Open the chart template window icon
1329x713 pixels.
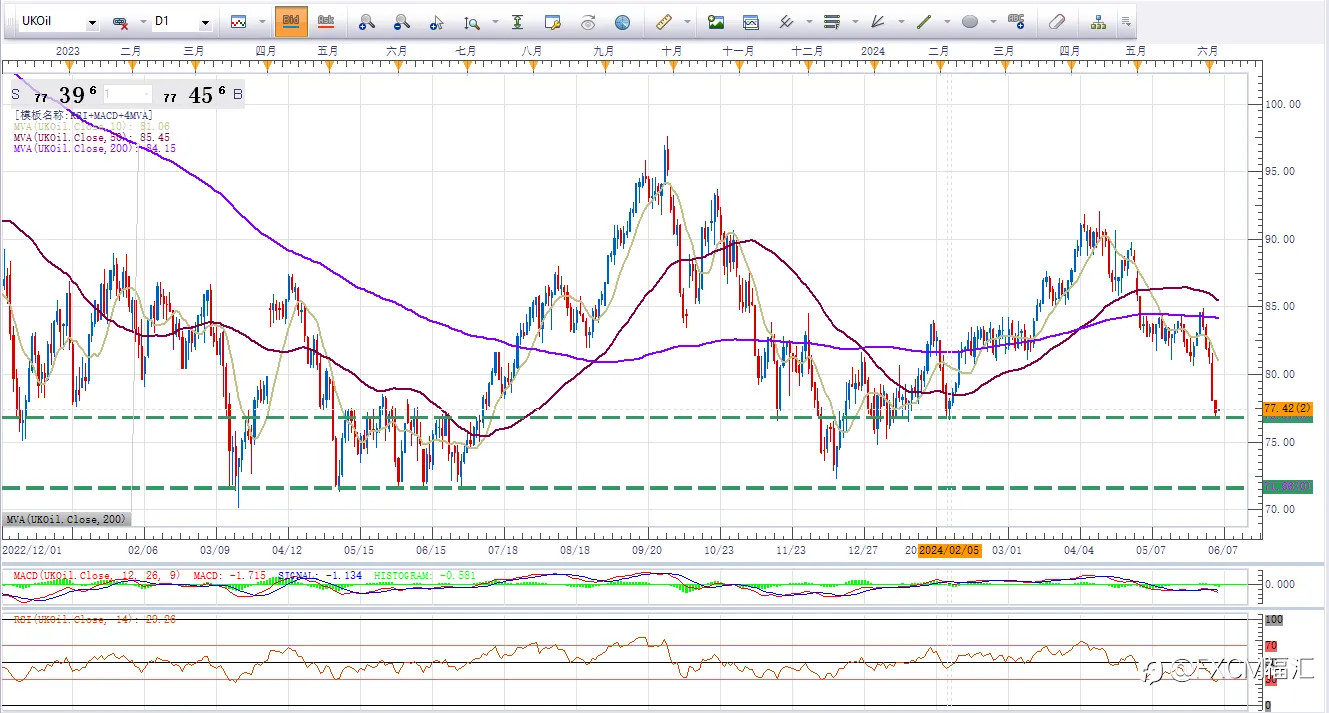click(751, 21)
